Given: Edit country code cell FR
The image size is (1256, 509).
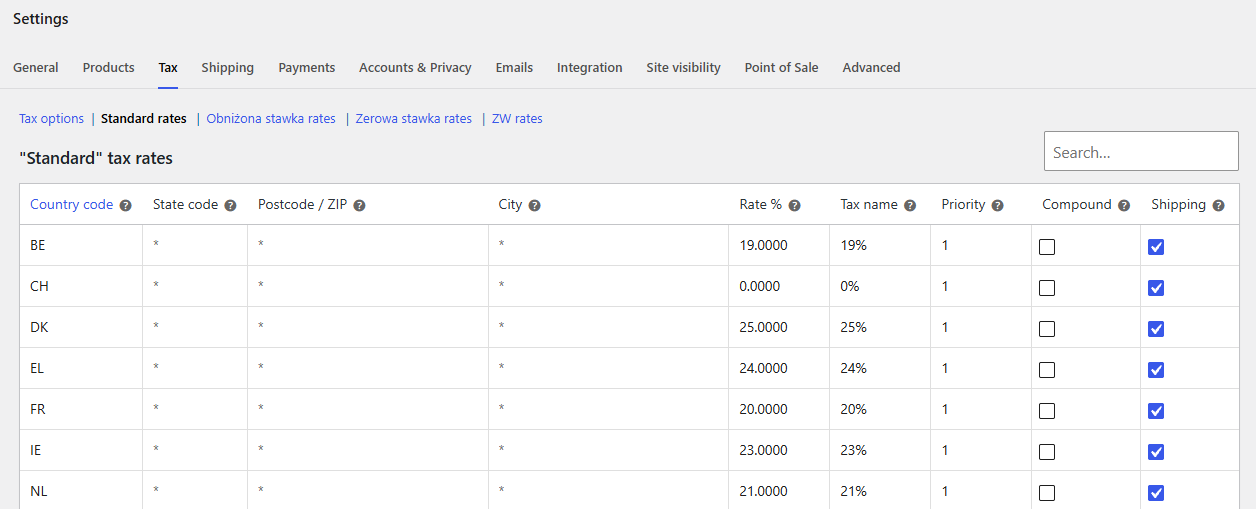Looking at the screenshot, I should (x=81, y=409).
